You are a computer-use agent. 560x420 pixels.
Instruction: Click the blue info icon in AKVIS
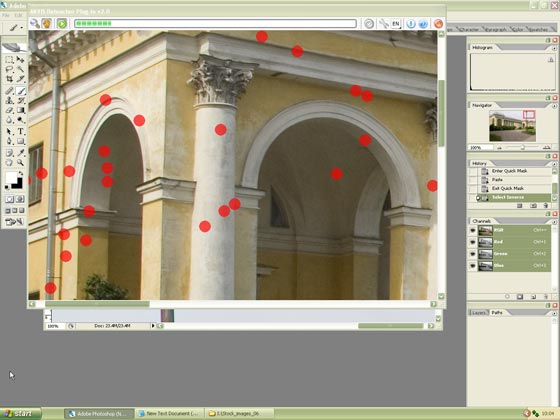click(x=411, y=24)
